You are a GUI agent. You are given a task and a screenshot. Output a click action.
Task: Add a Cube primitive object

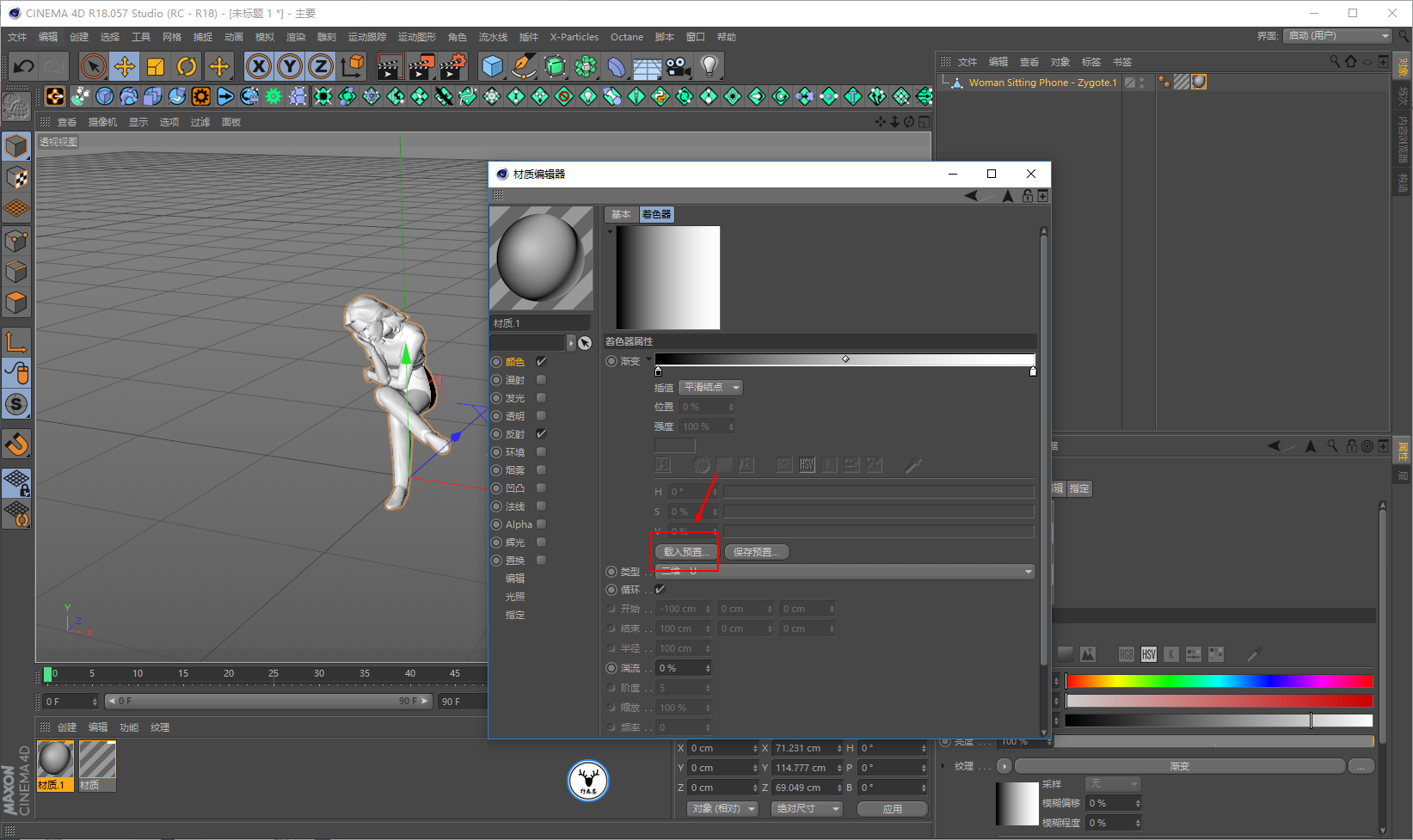point(492,66)
